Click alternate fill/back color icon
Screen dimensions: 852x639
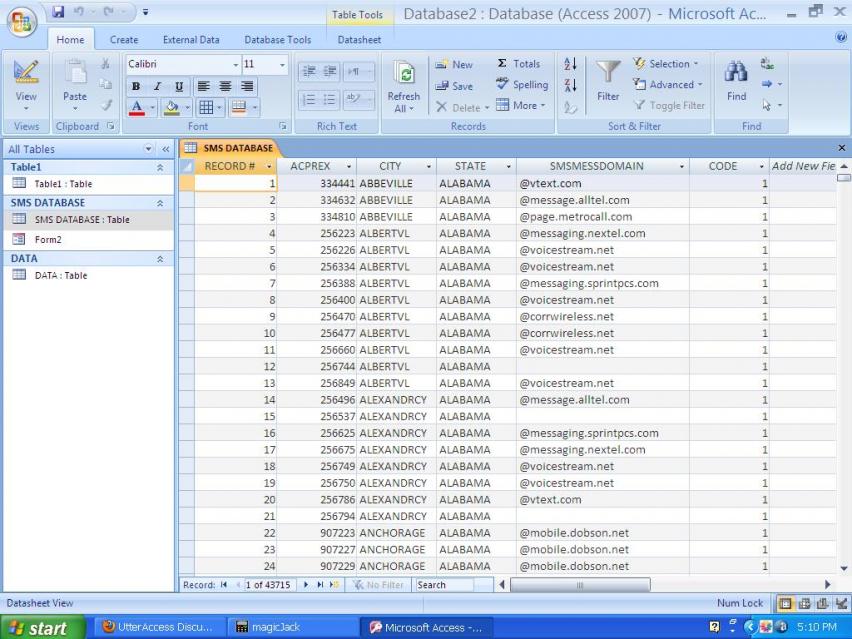pos(239,107)
